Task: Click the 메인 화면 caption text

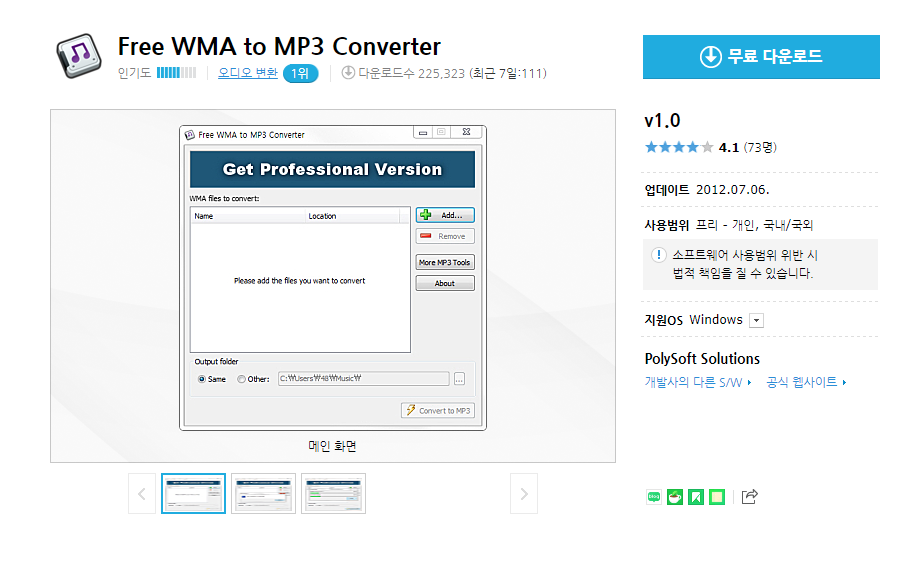Action: tap(332, 446)
